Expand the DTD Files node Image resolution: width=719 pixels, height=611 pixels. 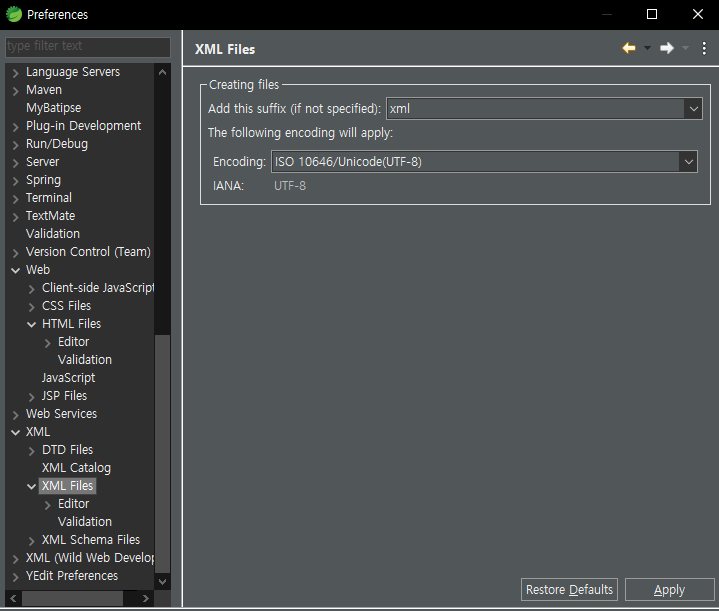(32, 451)
